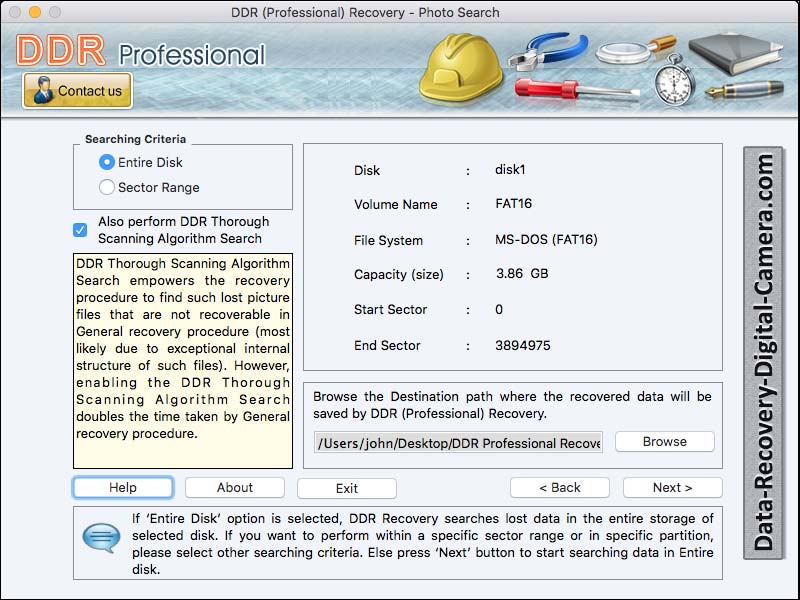The width and height of the screenshot is (800, 600).
Task: Click the stopwatch icon
Action: click(672, 87)
